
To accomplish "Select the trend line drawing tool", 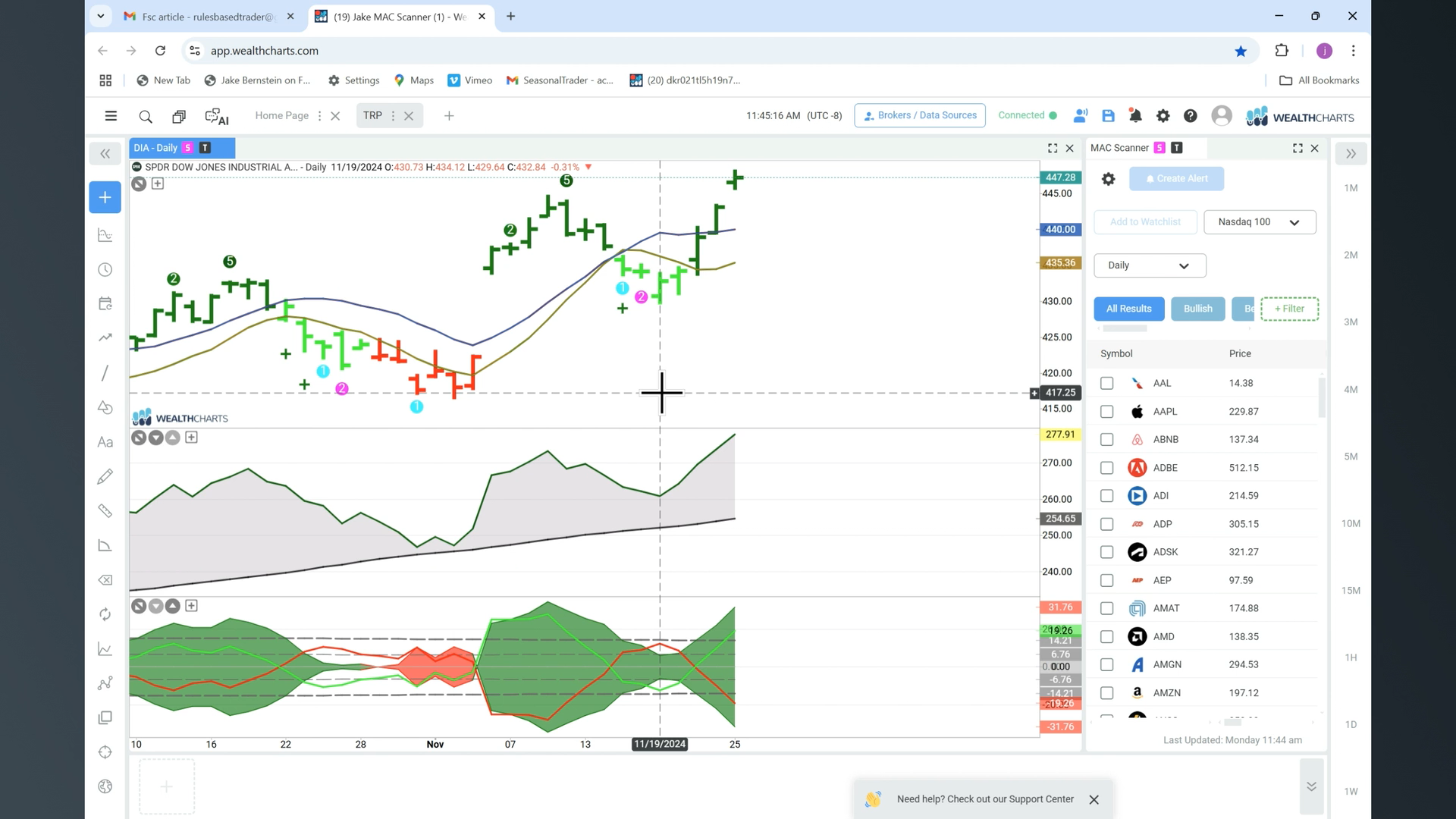I will pyautogui.click(x=105, y=372).
